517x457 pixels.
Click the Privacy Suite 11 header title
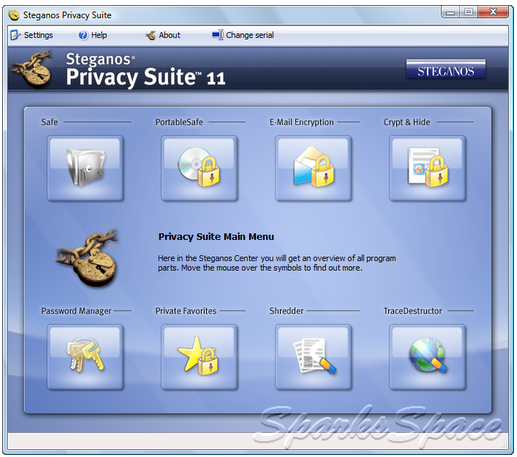pos(145,77)
